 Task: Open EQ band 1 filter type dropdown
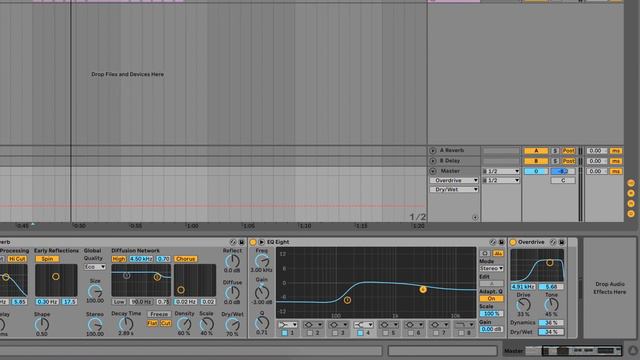[x=288, y=325]
